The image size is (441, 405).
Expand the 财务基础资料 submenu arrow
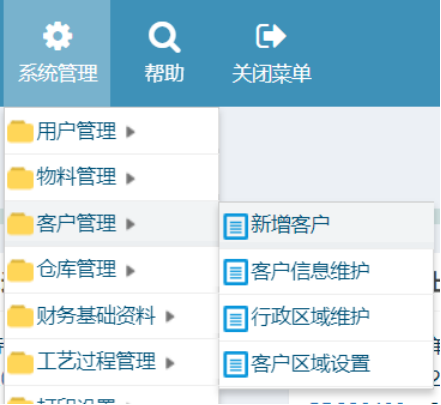[x=170, y=316]
